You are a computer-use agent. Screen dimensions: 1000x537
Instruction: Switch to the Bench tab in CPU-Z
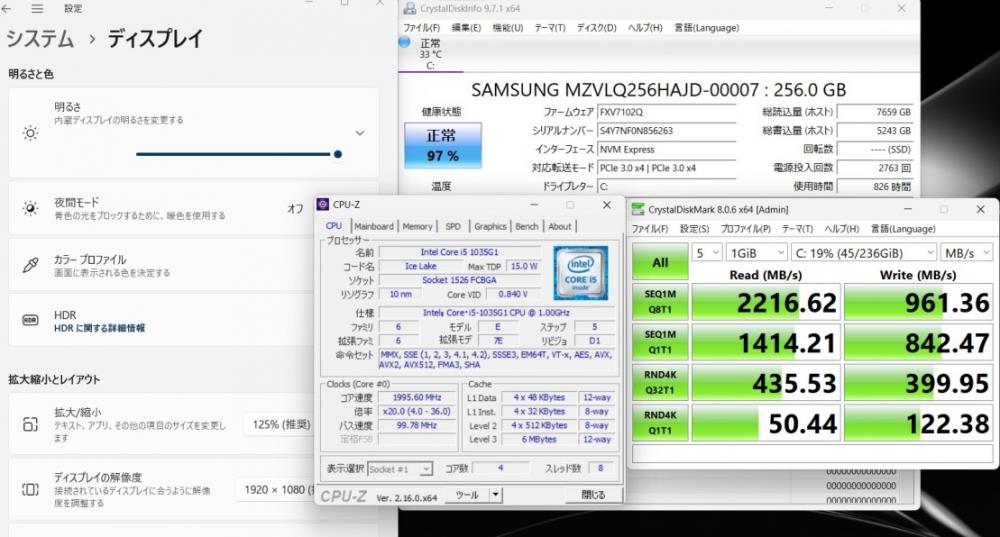coord(526,226)
